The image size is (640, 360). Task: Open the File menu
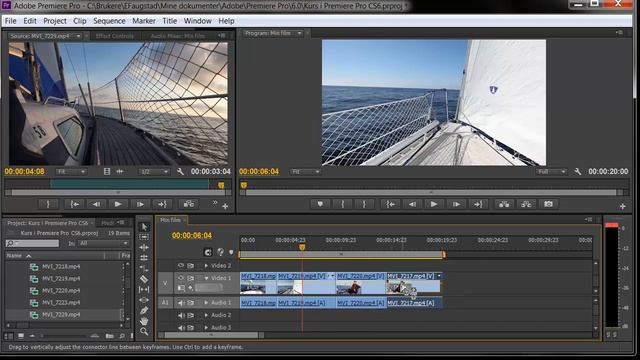pyautogui.click(x=10, y=21)
